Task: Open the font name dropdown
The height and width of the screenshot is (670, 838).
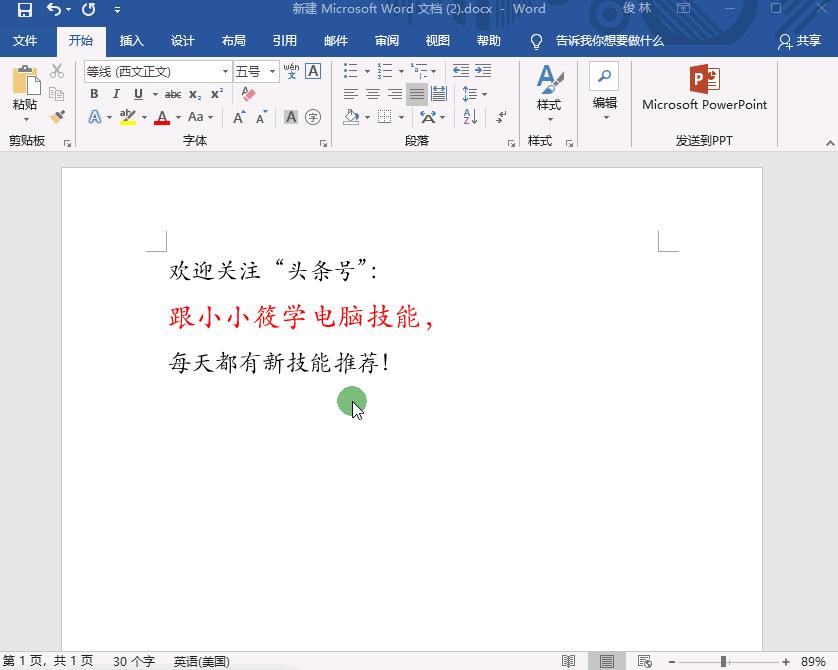Action: pyautogui.click(x=226, y=71)
